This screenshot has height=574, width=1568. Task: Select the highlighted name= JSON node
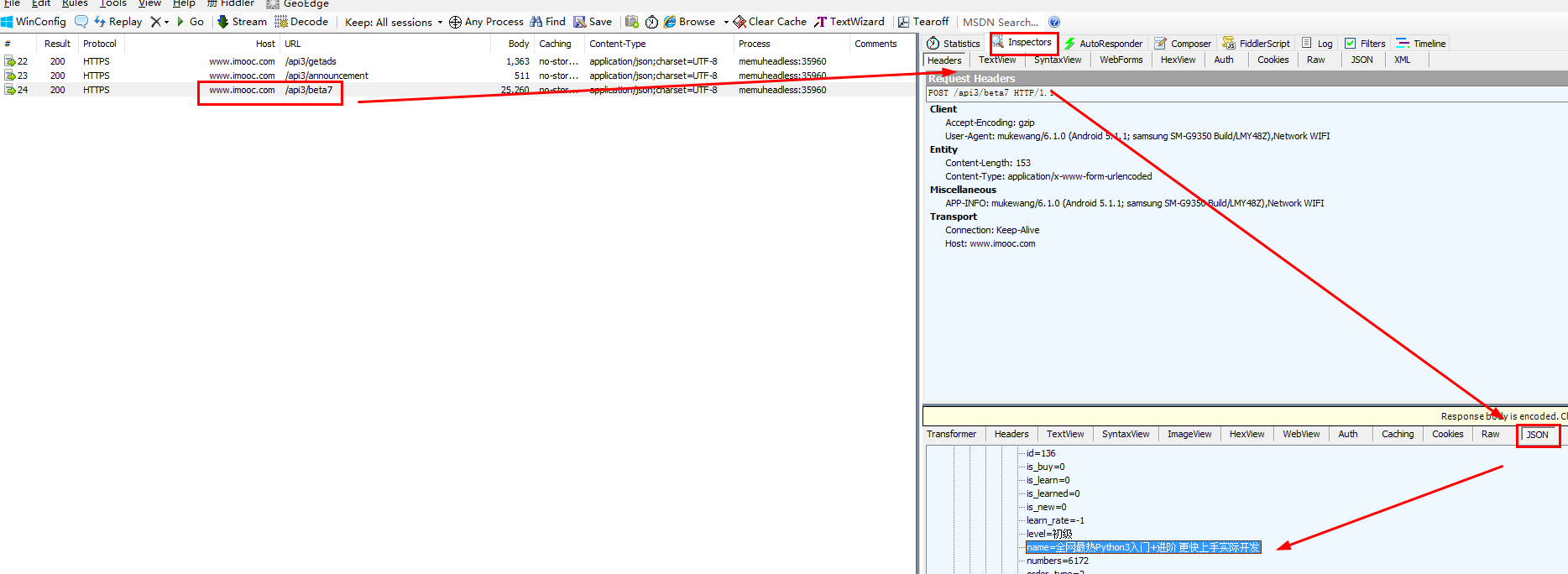point(1142,547)
